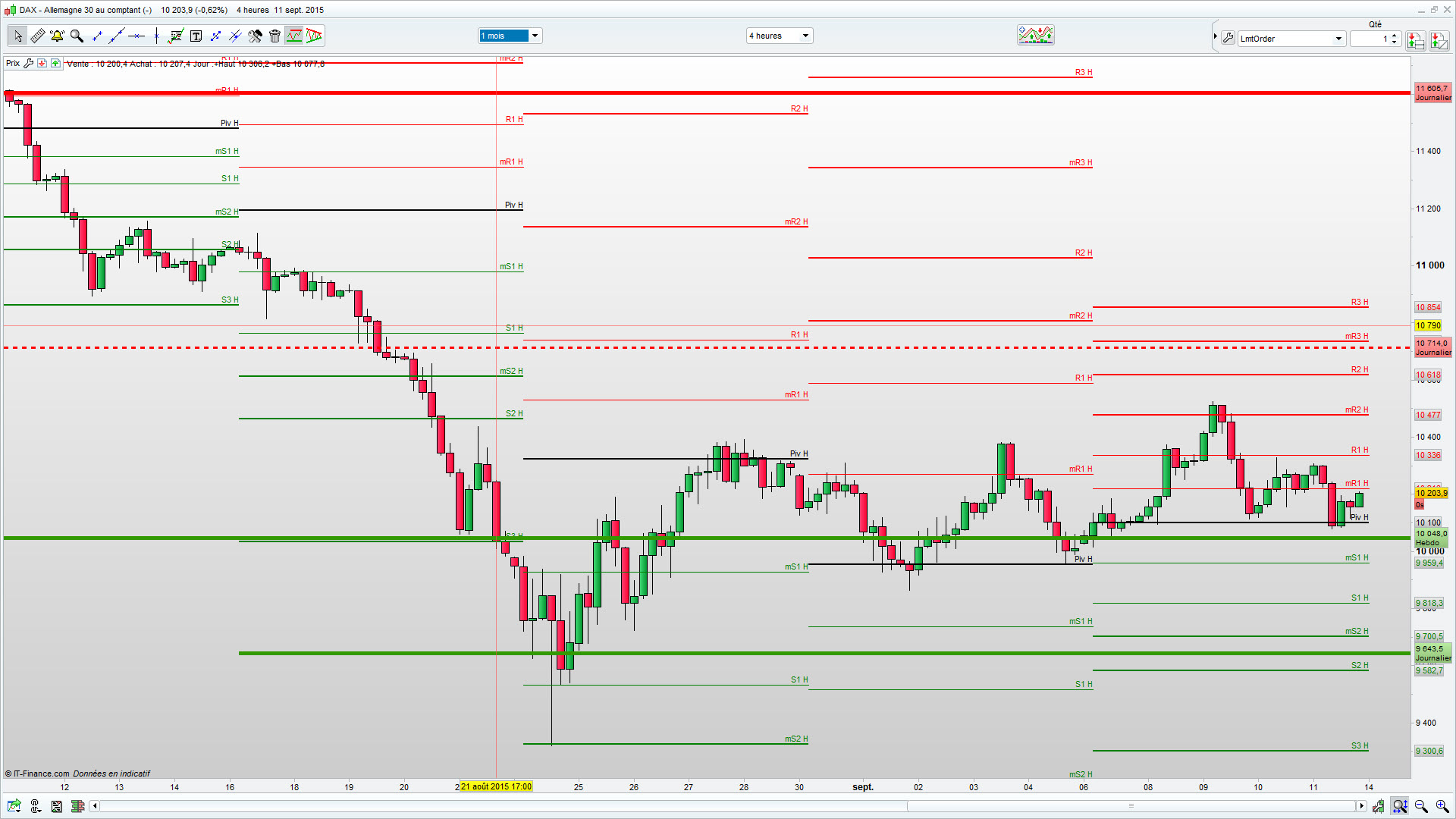Click the alarm bell alert tool
1456x819 pixels.
point(57,36)
